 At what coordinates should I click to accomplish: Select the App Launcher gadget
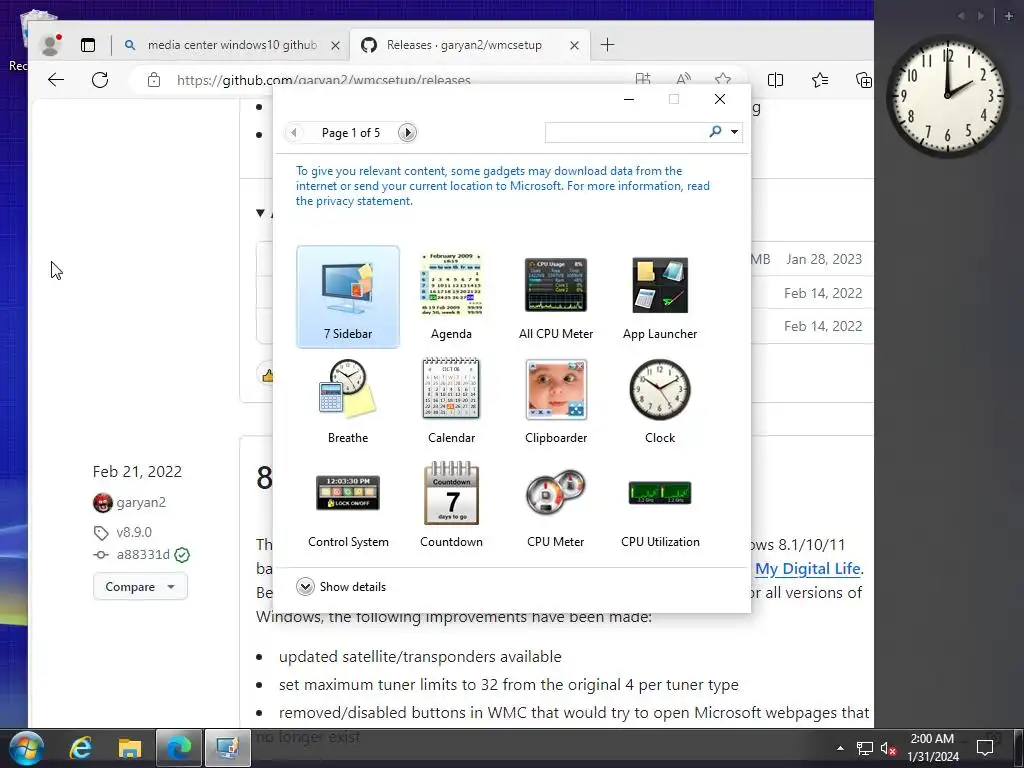pos(660,296)
